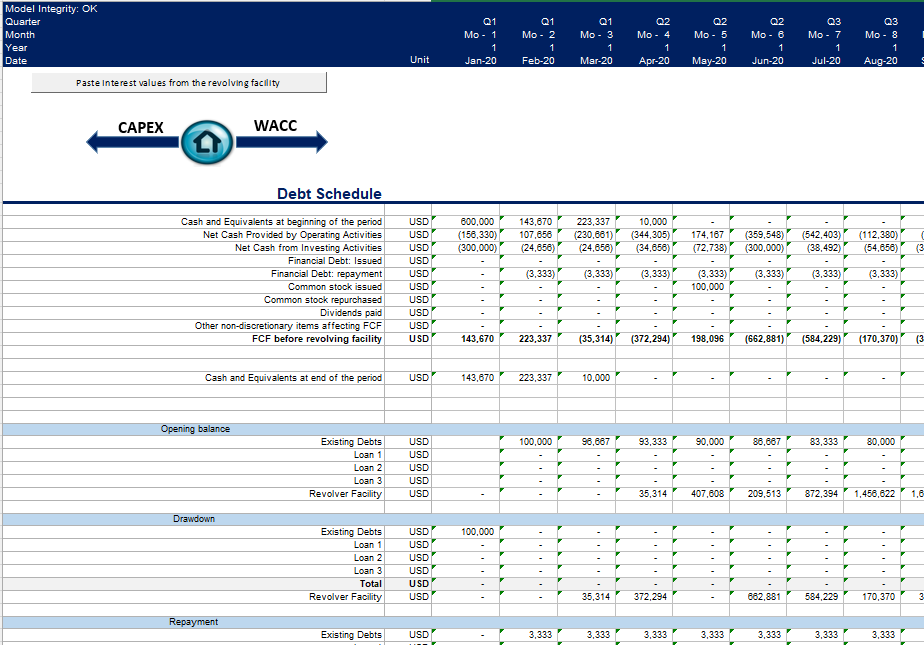Image resolution: width=924 pixels, height=645 pixels.
Task: Select the 600,000 beginning cash value
Action: 476,222
